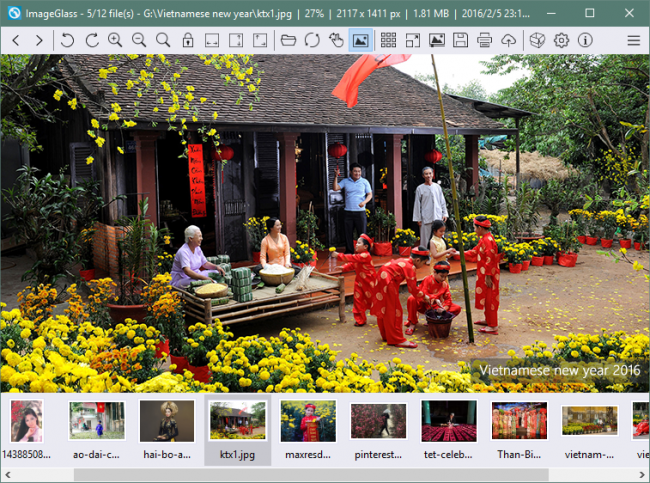Go to the previous image with back arrow
This screenshot has height=483, width=650.
16,40
